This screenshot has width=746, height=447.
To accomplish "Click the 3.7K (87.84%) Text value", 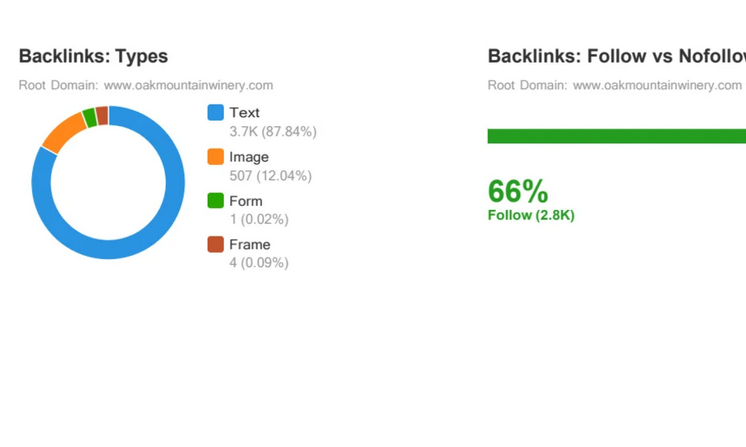I will (273, 132).
